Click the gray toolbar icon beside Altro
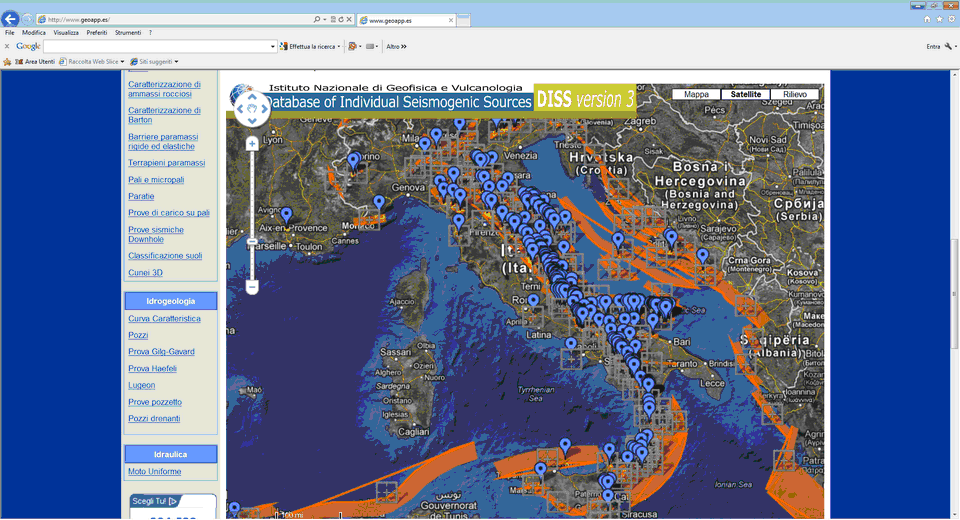The image size is (960, 520). pos(370,47)
